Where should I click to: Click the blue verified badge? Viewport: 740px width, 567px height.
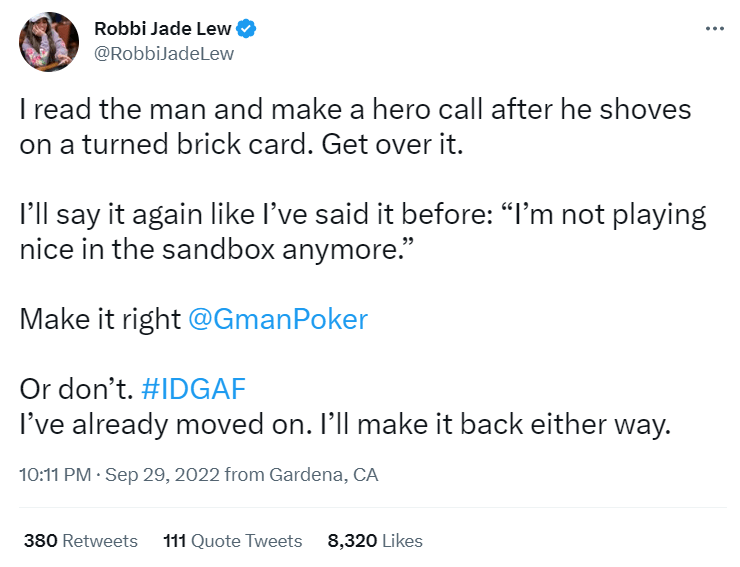pyautogui.click(x=246, y=30)
